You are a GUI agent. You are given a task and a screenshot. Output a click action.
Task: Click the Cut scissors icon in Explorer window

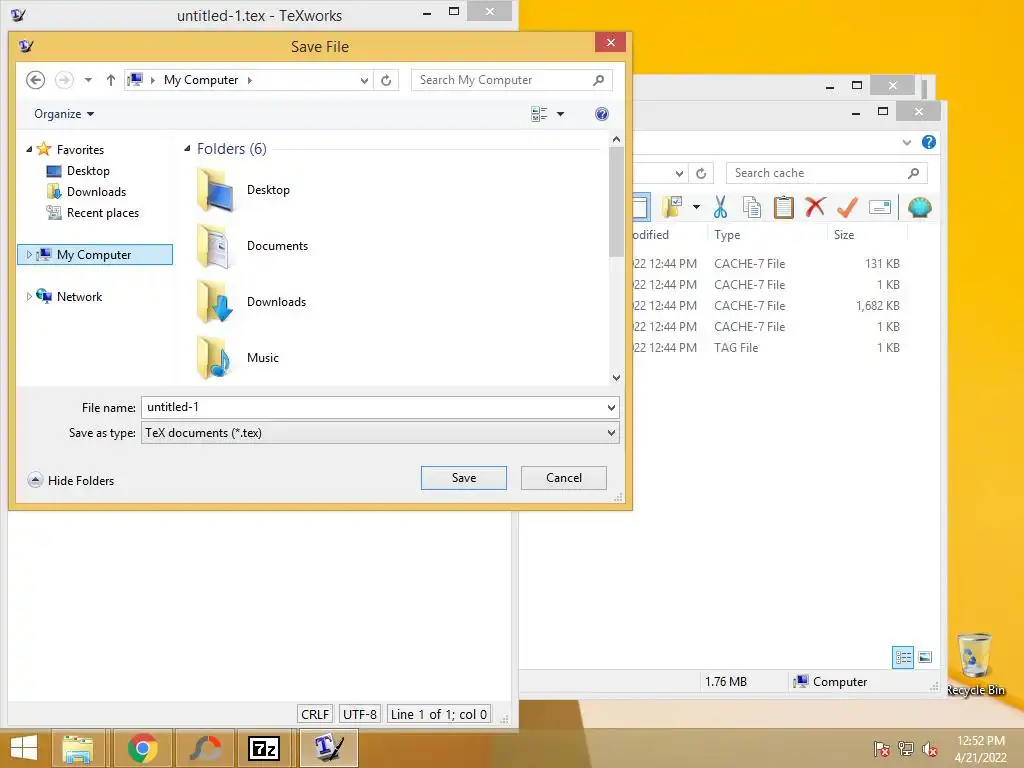pos(720,208)
